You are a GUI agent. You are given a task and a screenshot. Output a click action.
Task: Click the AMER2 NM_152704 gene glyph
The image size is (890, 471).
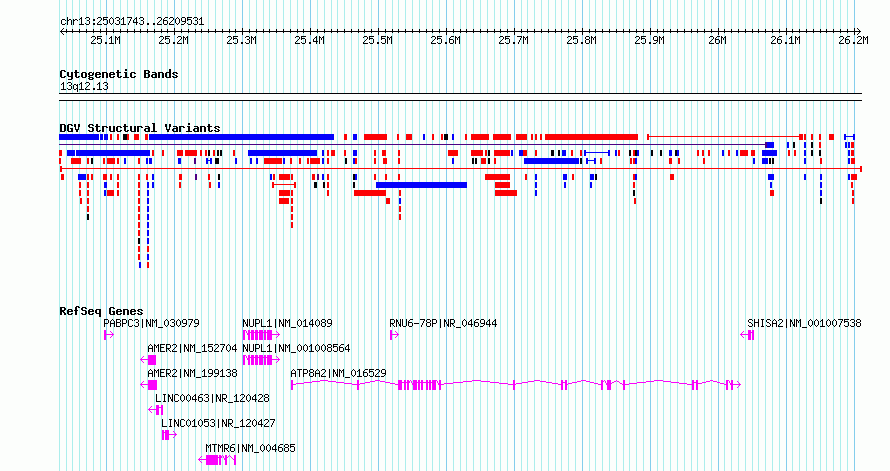148,360
